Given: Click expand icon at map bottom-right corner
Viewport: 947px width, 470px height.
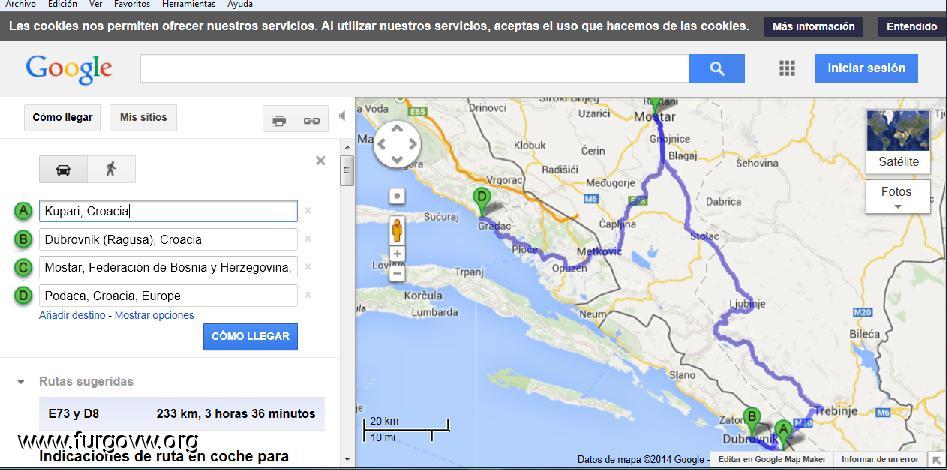Looking at the screenshot, I should [936, 460].
